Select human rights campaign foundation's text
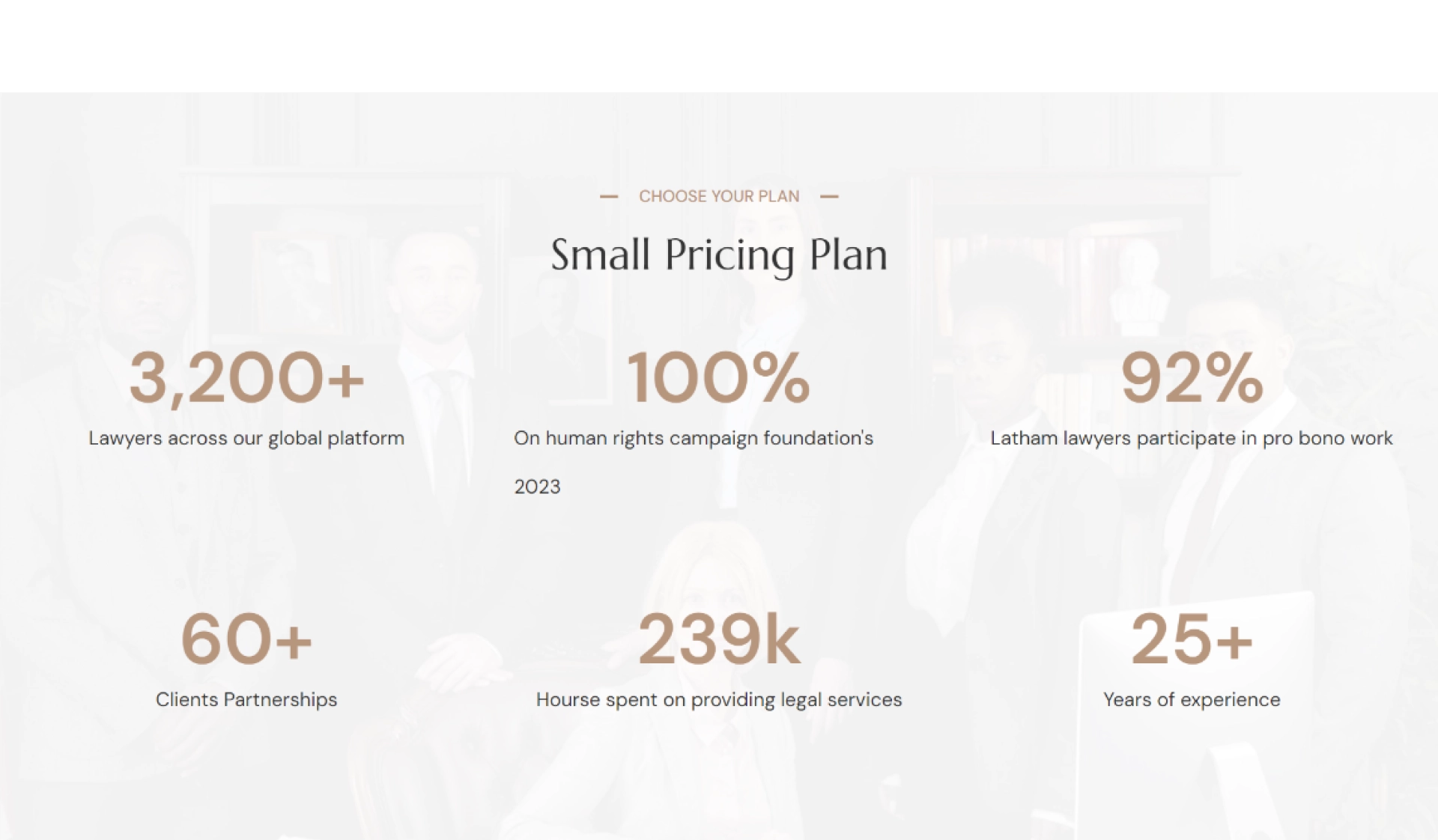 click(709, 439)
